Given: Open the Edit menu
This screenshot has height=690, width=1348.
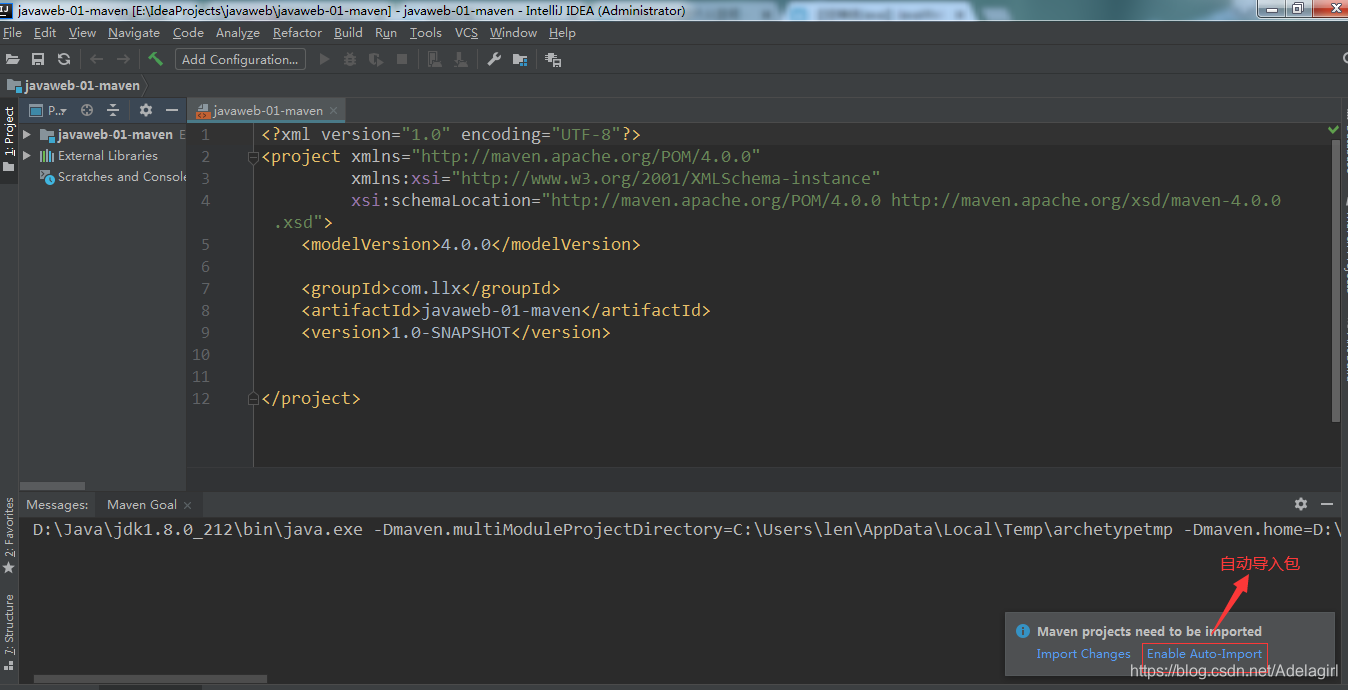Looking at the screenshot, I should 45,32.
